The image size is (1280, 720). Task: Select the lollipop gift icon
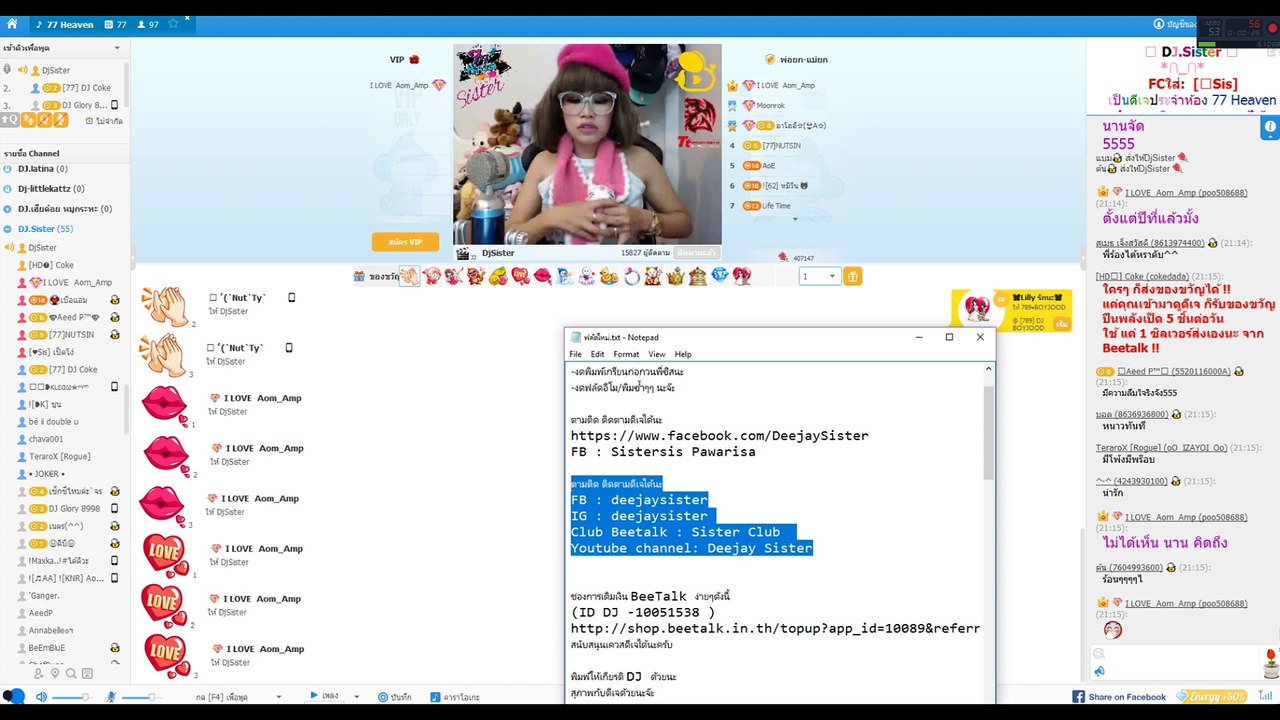point(431,276)
